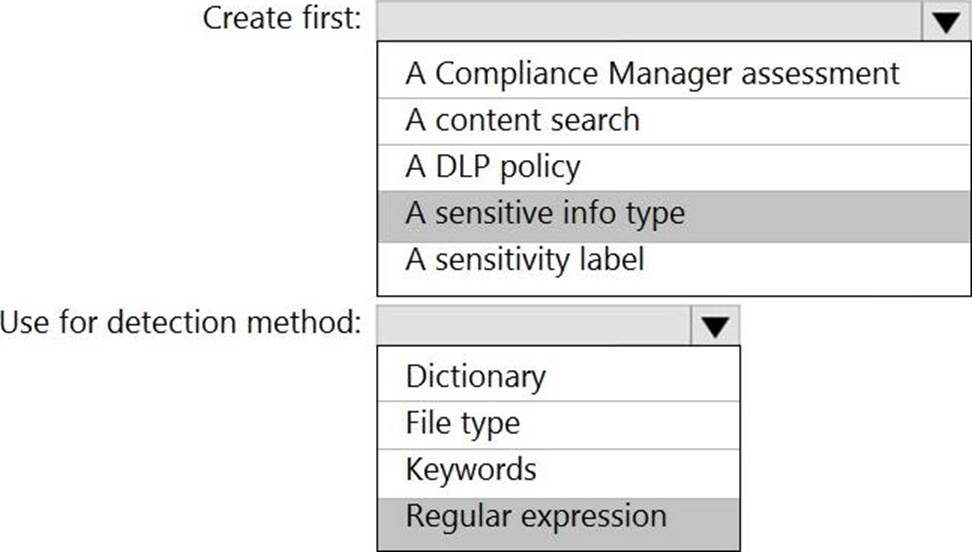Click the arrow icon beside detection method
Screen dimensions: 972x552
point(714,326)
